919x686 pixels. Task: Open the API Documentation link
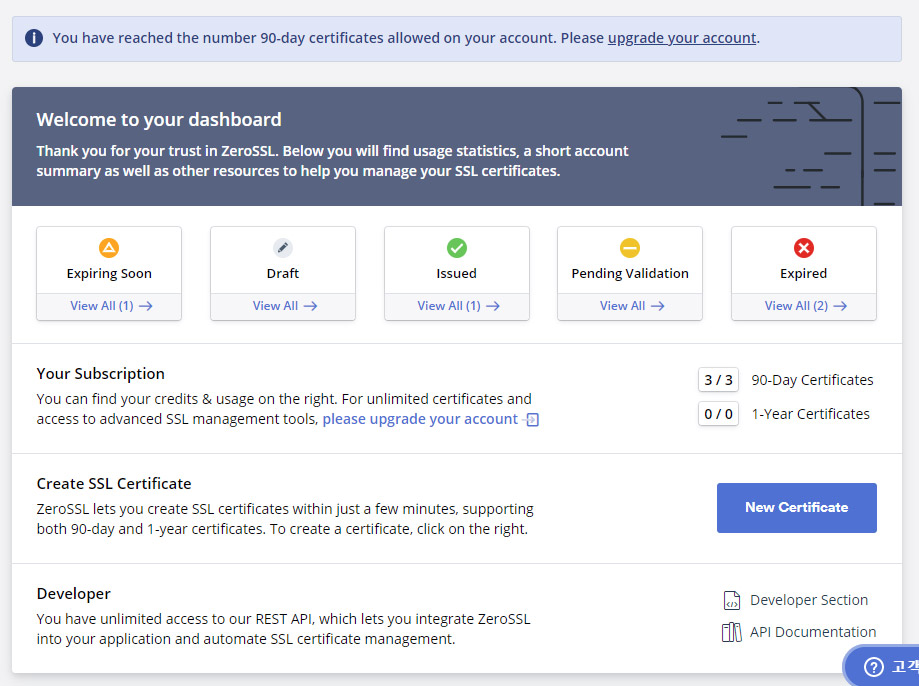point(813,632)
